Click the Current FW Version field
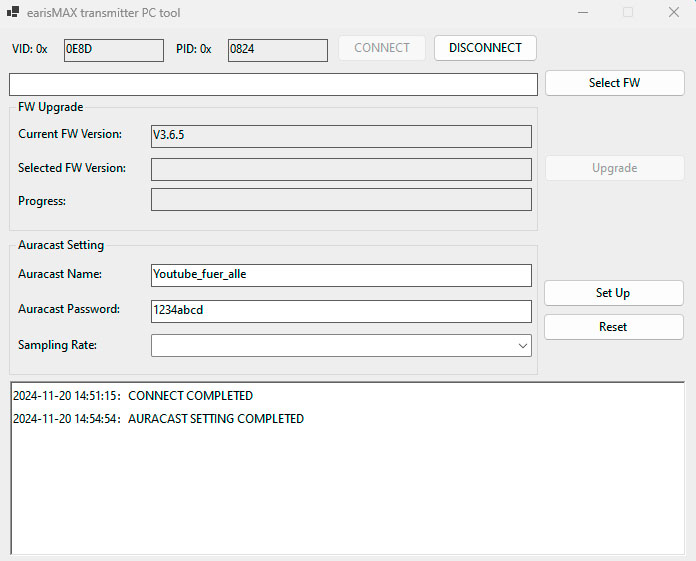The width and height of the screenshot is (696, 561). click(341, 136)
